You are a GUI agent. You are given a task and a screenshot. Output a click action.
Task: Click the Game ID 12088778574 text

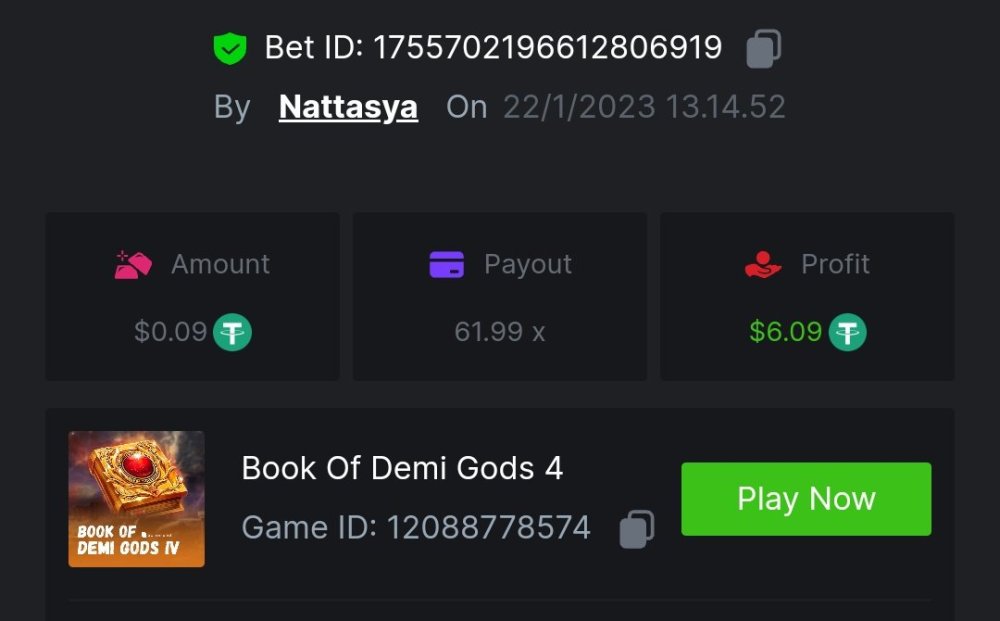click(416, 527)
